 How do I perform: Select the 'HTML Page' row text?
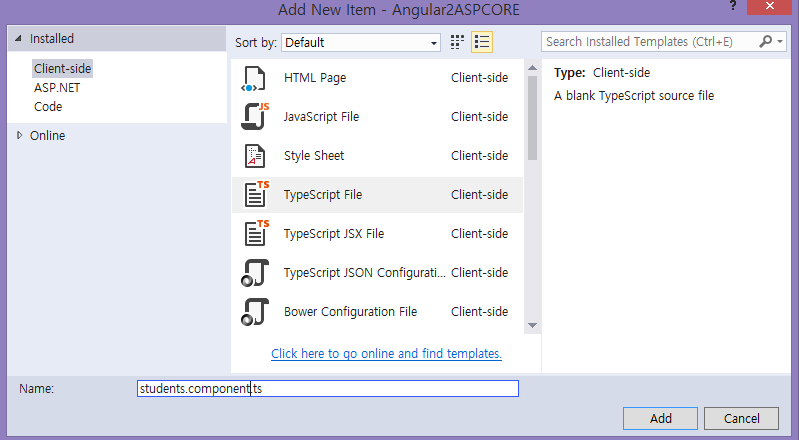pos(315,77)
